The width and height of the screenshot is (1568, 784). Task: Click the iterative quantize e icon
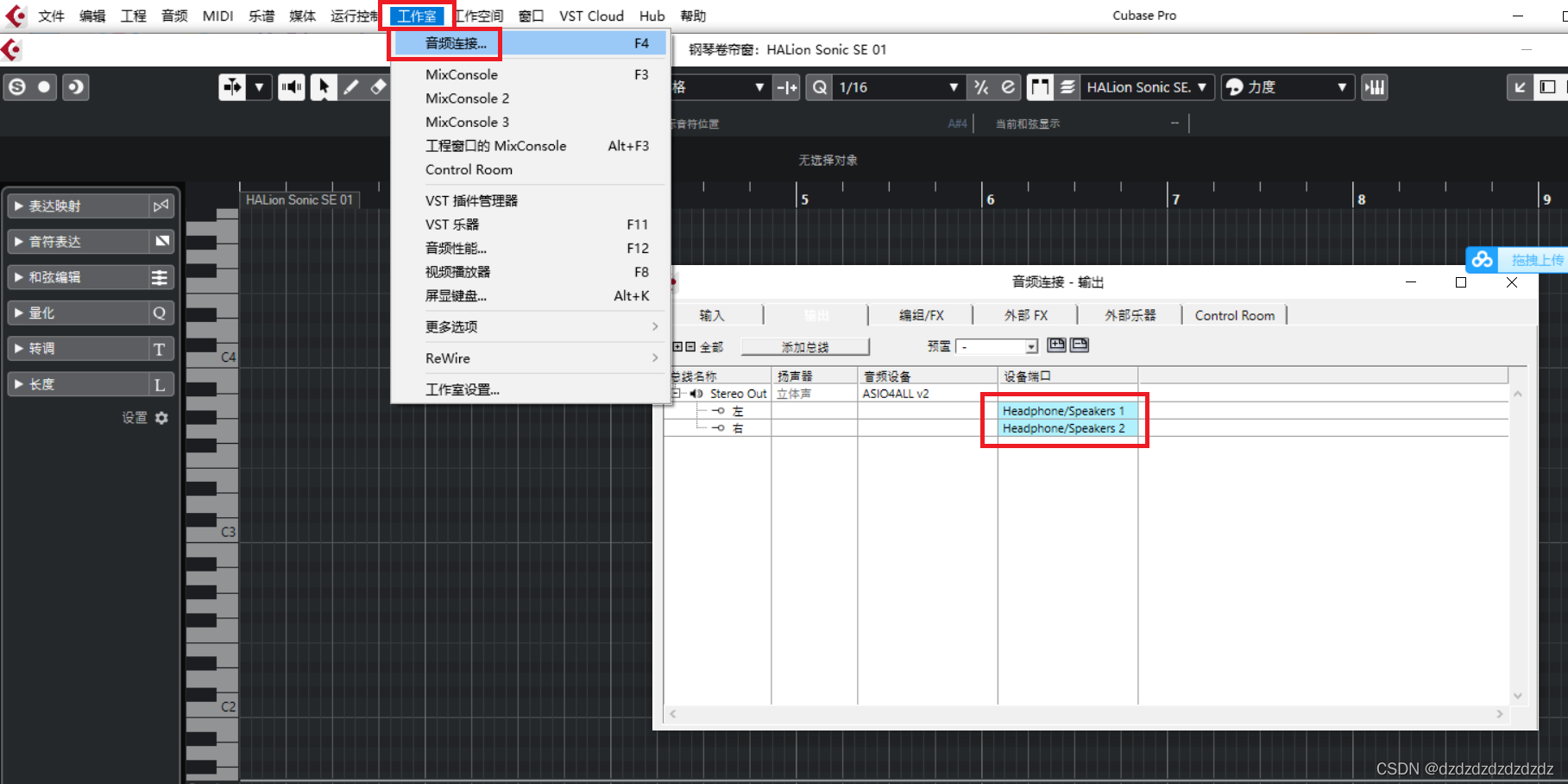[x=1008, y=87]
